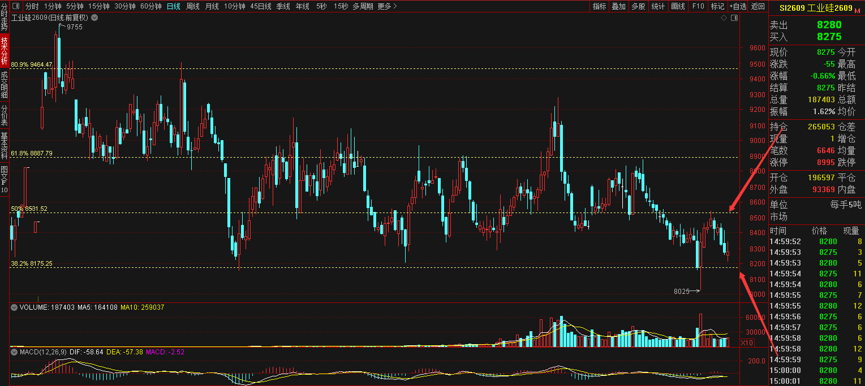Click the 返回 back button
865x386 pixels.
[x=757, y=7]
